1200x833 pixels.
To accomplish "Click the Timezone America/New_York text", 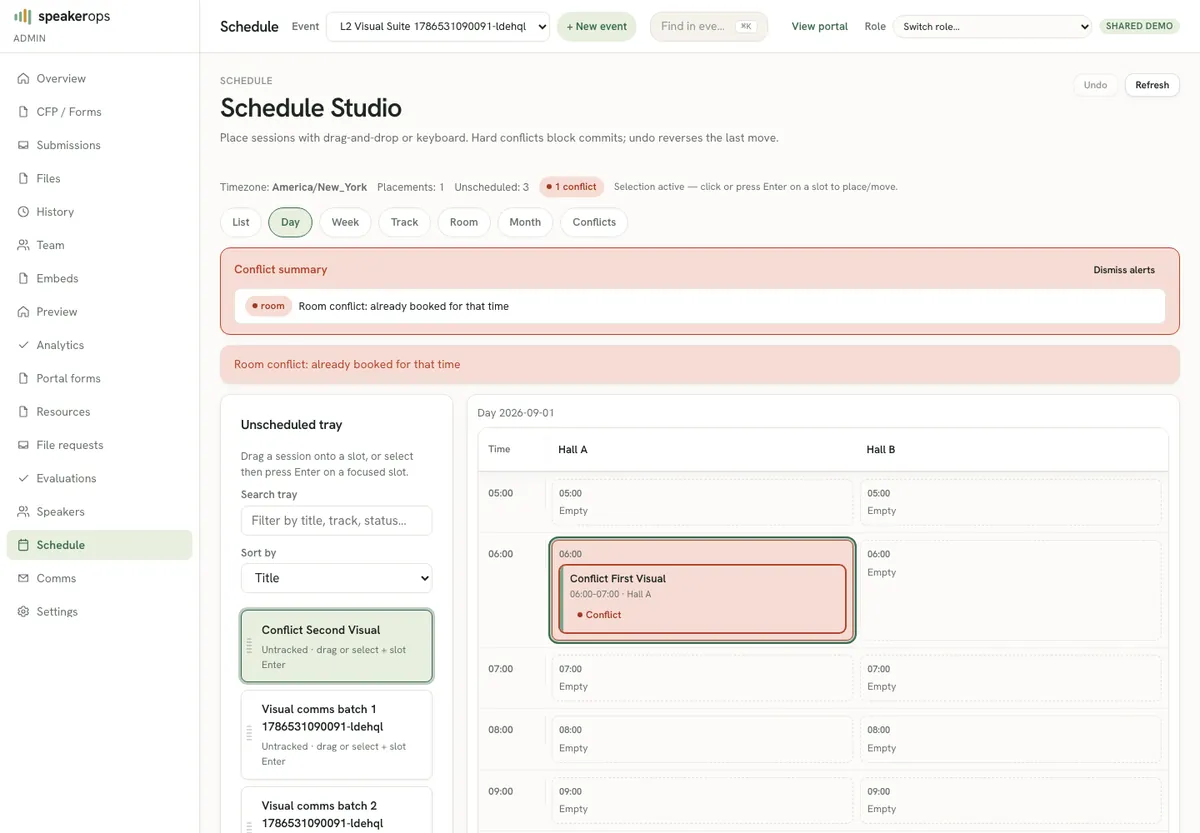I will coord(293,187).
